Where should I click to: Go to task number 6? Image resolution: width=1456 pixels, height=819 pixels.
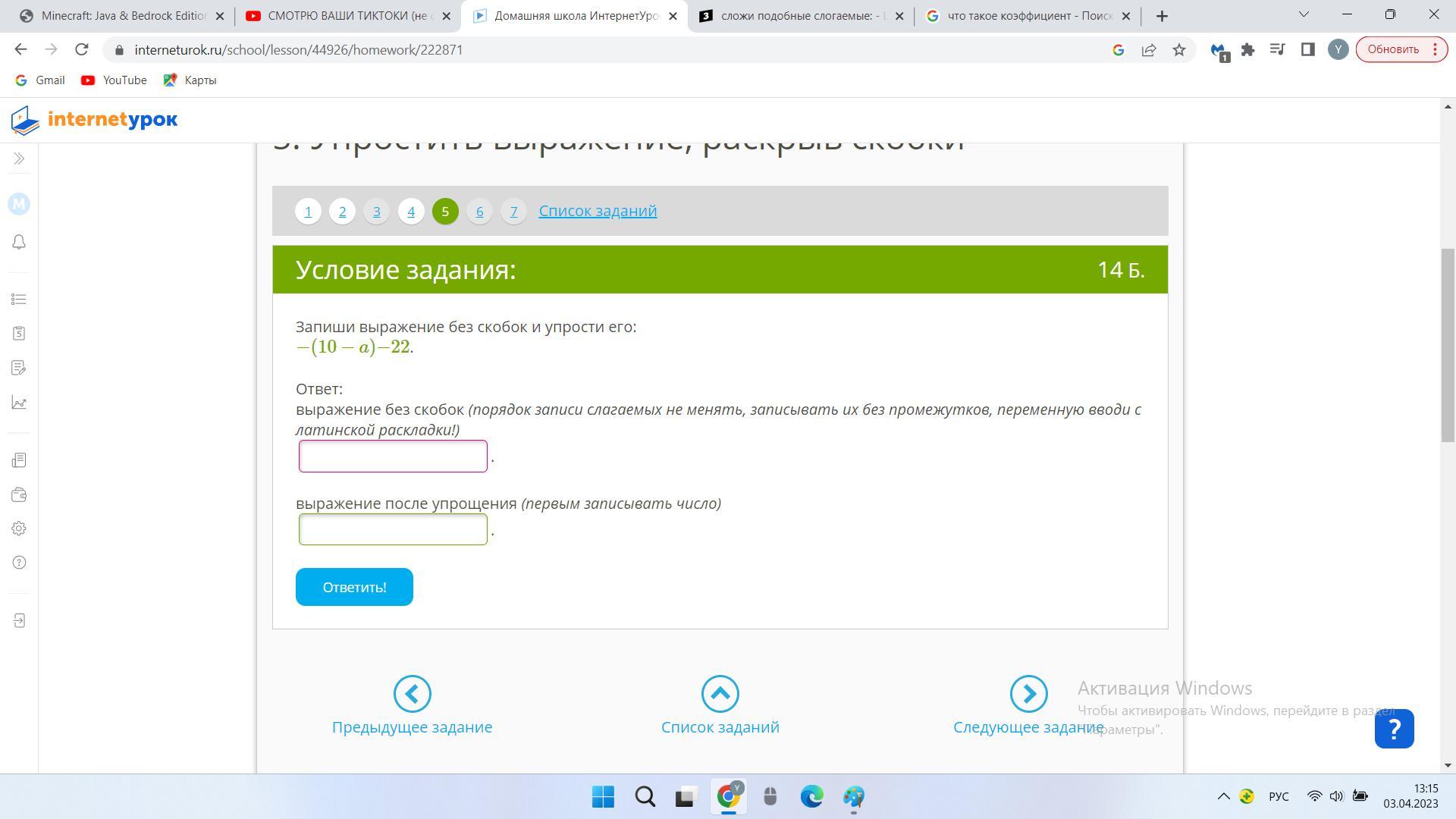point(479,212)
